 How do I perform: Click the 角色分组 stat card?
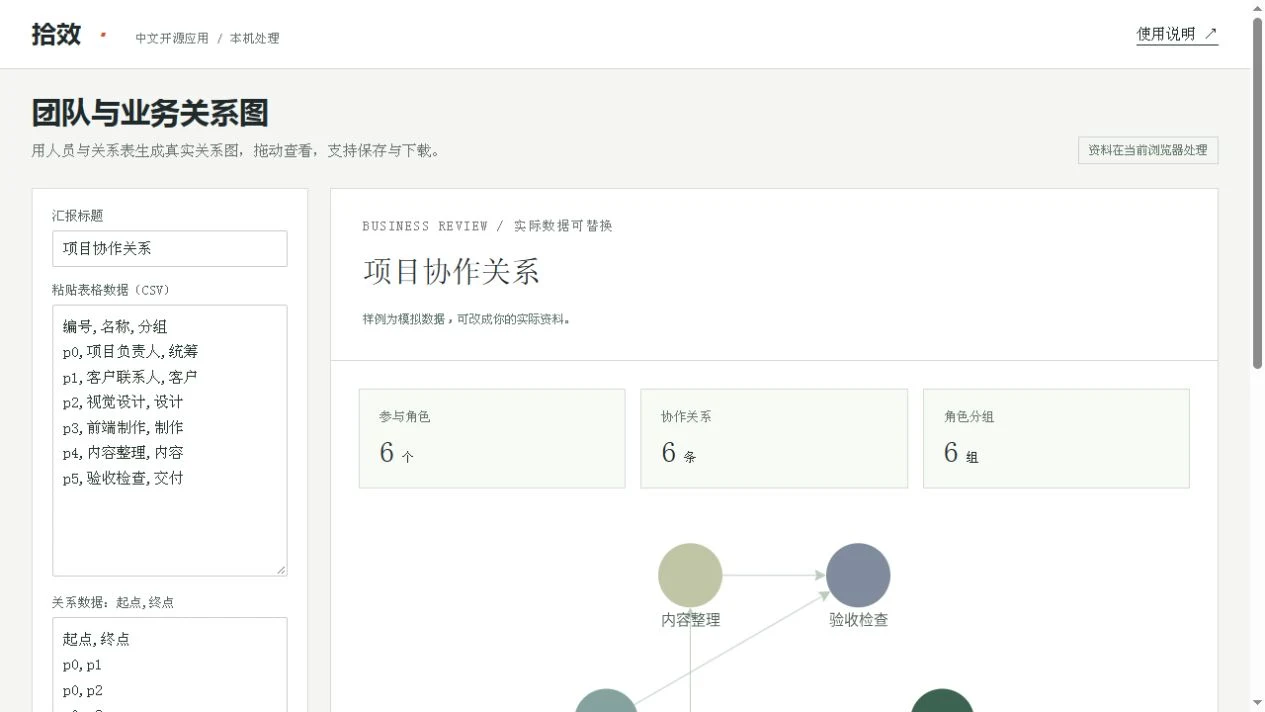[x=1056, y=438]
